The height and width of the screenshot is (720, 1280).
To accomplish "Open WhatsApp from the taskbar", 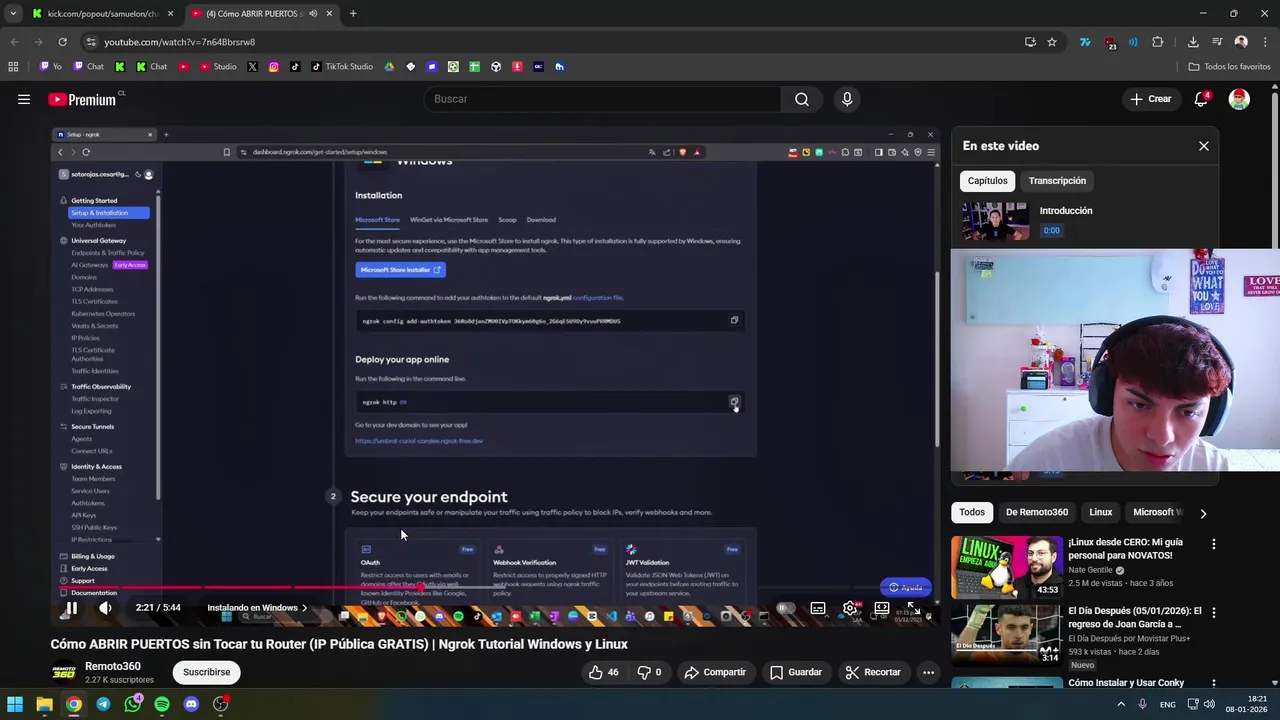I will [133, 704].
